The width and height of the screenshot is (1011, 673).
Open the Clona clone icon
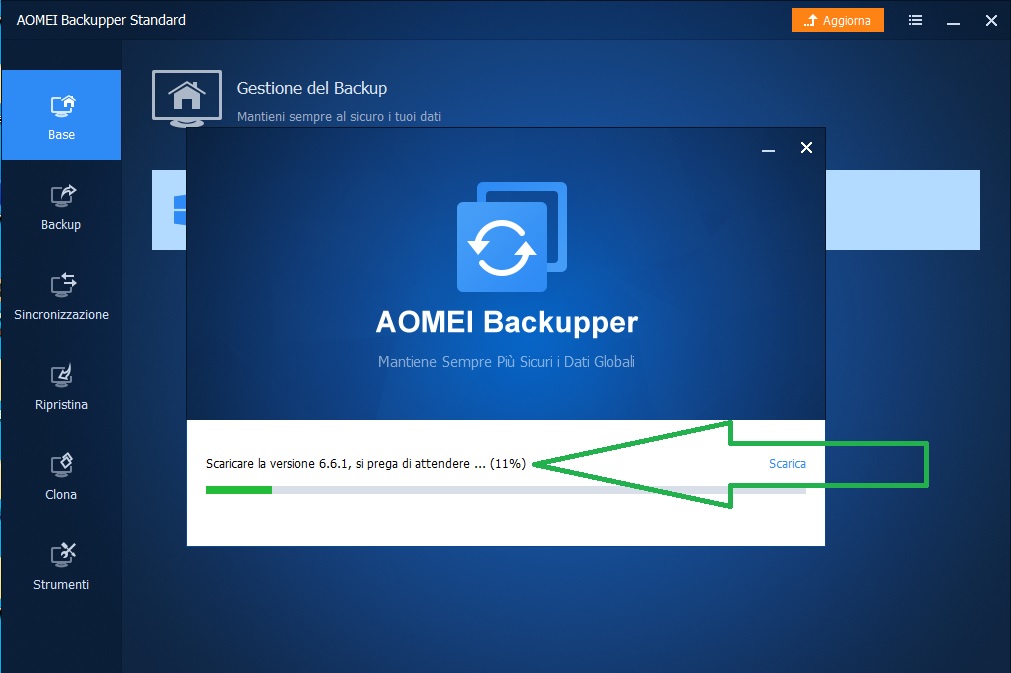[x=61, y=465]
